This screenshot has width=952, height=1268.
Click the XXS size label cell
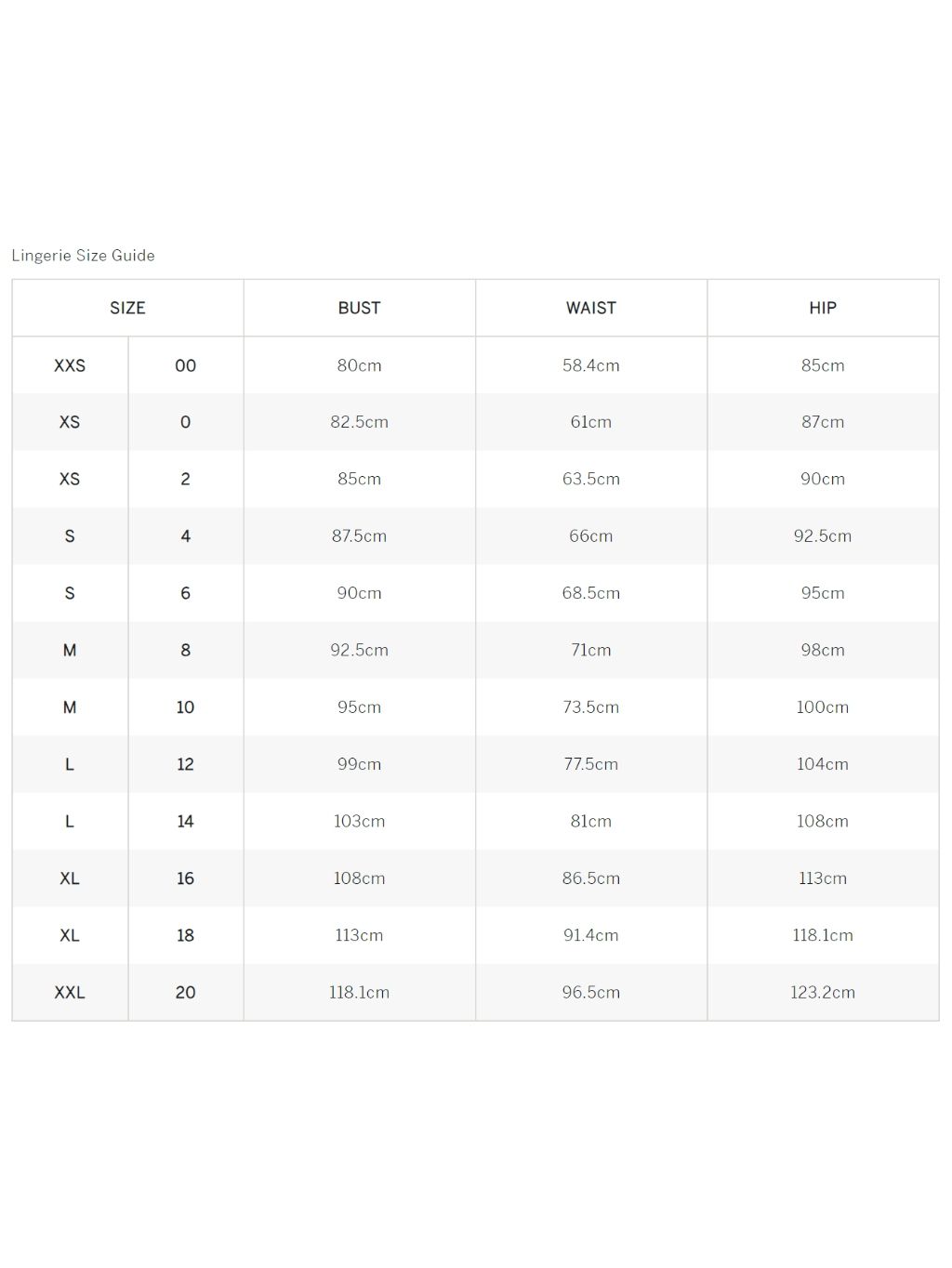click(x=70, y=365)
